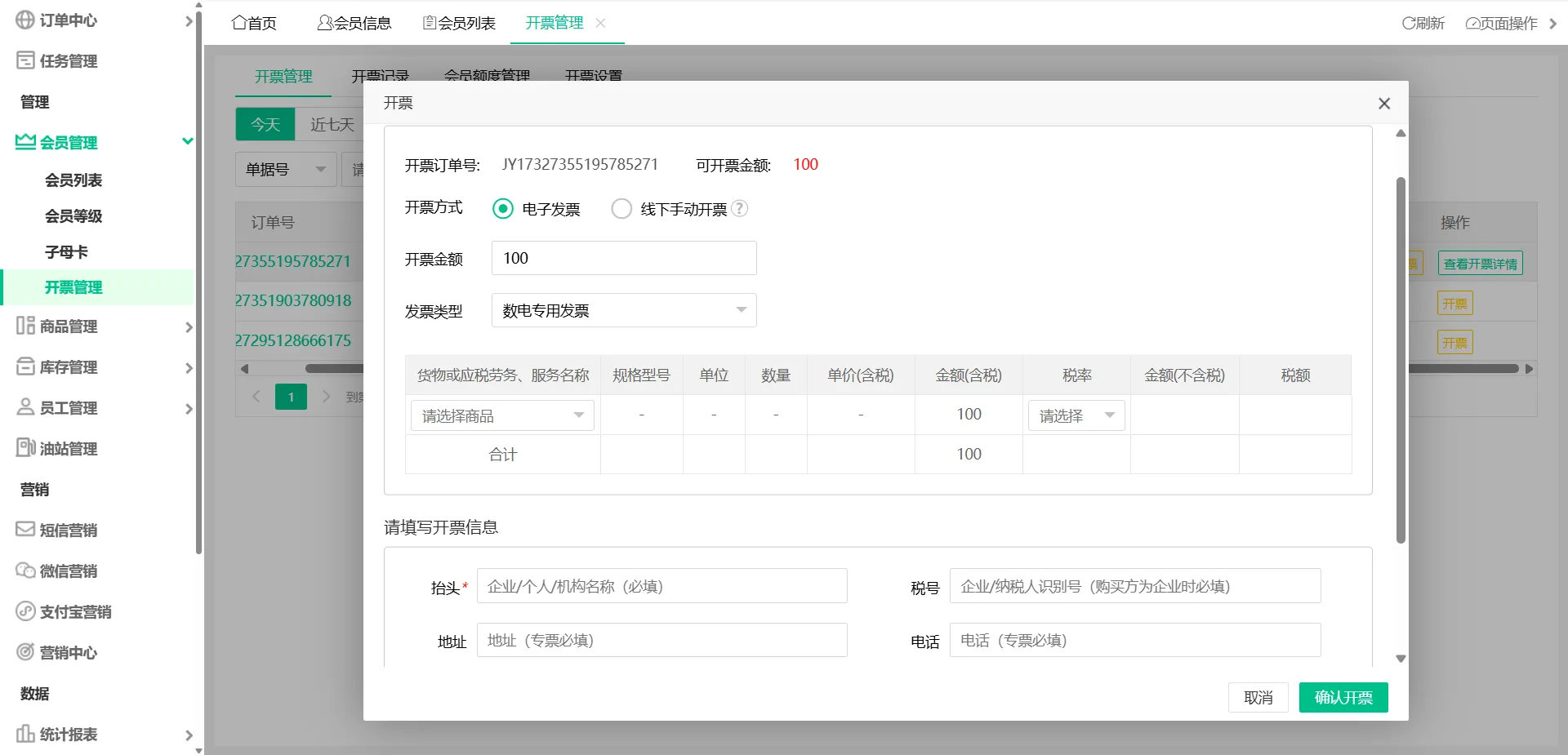1568x755 pixels.
Task: Switch to the 首页 tab
Action: click(x=254, y=23)
